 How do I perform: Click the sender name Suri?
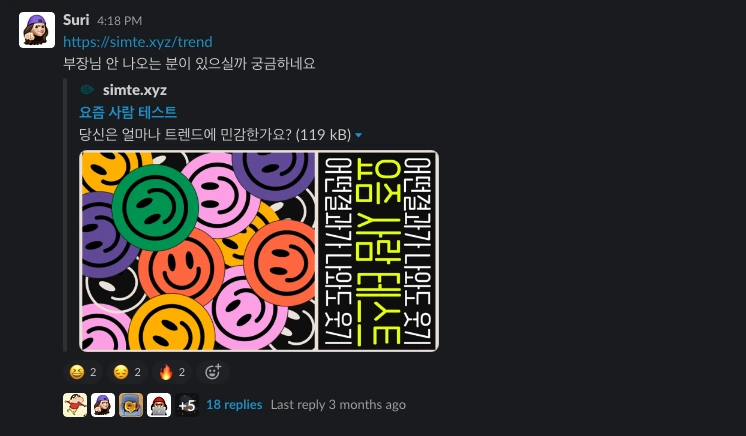[76, 20]
